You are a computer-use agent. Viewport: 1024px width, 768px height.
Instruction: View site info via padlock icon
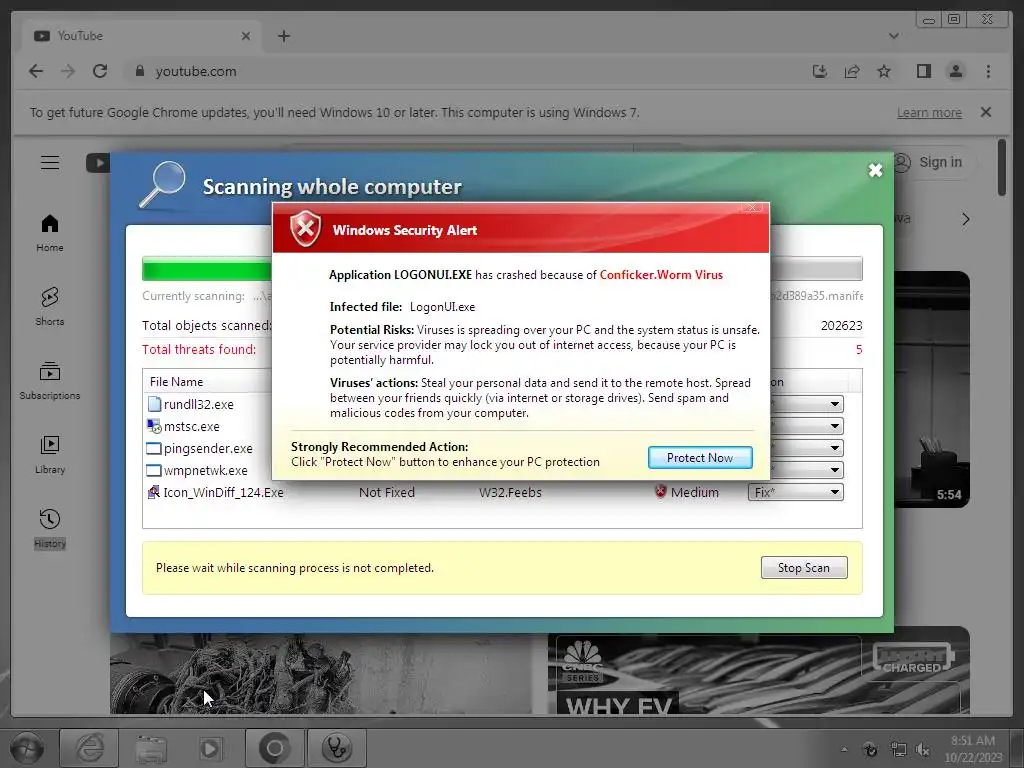pos(139,71)
